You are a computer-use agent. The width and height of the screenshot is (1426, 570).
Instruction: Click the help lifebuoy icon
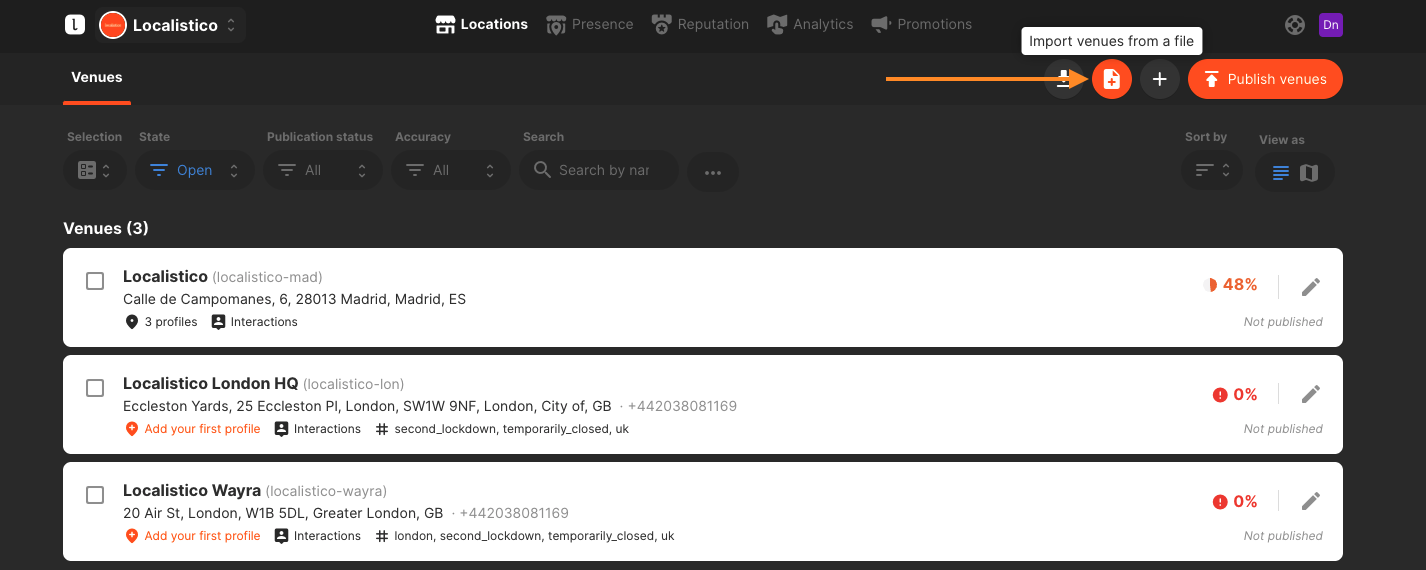1295,25
